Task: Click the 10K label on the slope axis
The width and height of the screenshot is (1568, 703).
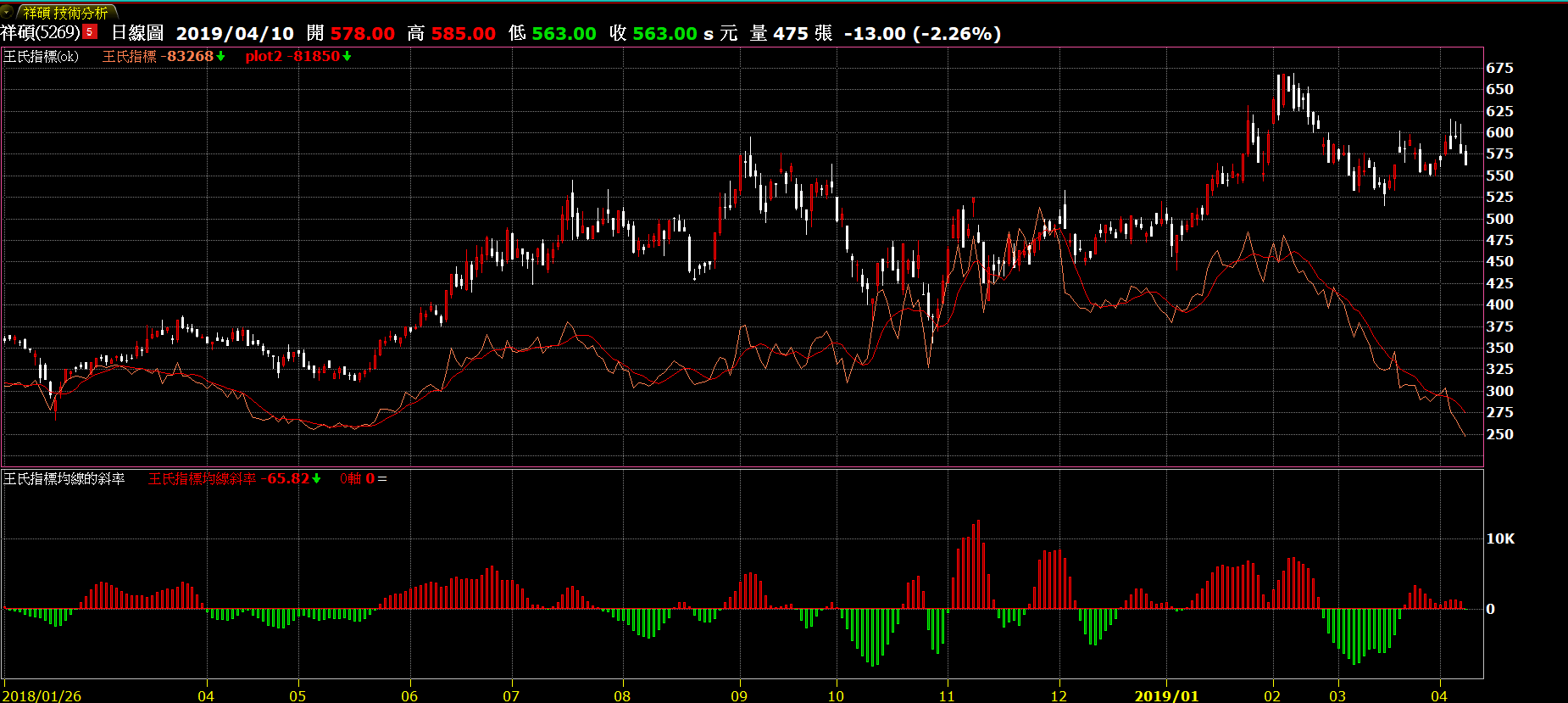Action: click(1500, 538)
